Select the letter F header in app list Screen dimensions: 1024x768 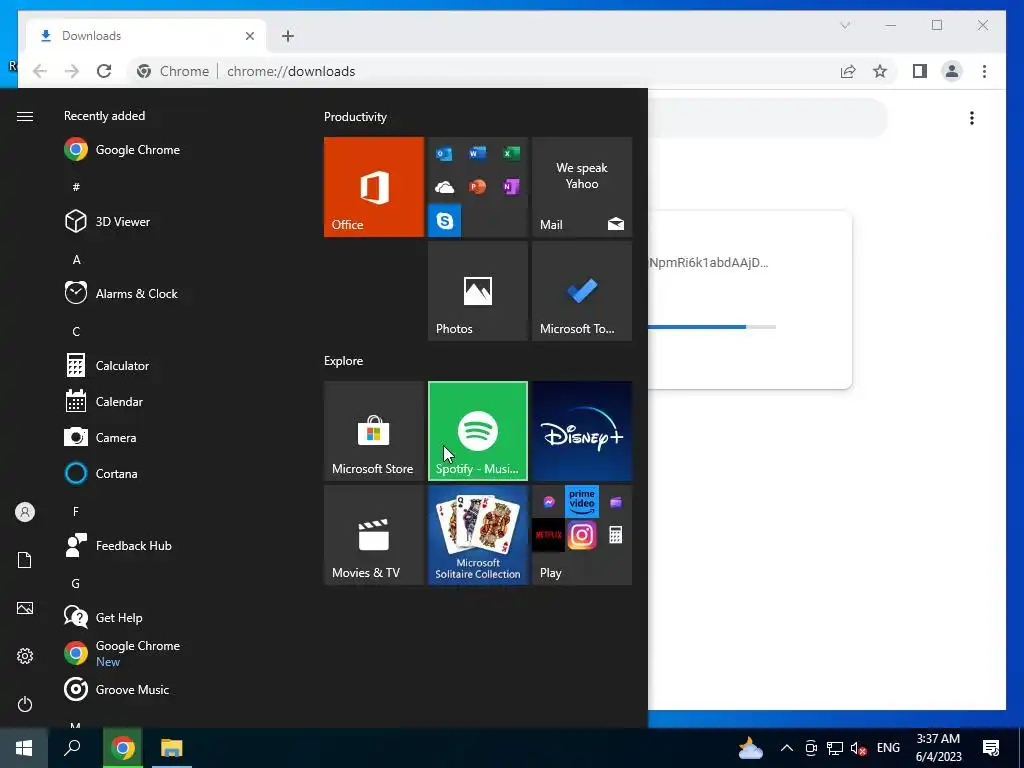(76, 511)
